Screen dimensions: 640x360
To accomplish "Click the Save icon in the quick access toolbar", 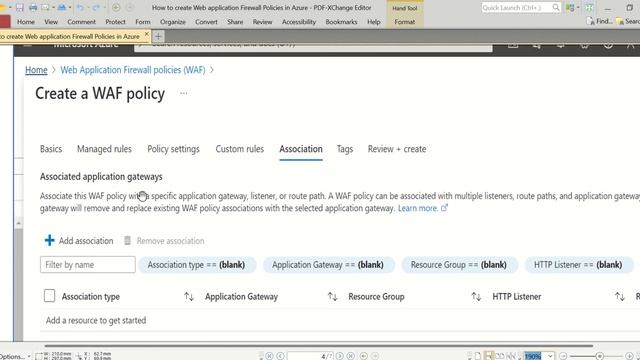I will click(x=20, y=7).
